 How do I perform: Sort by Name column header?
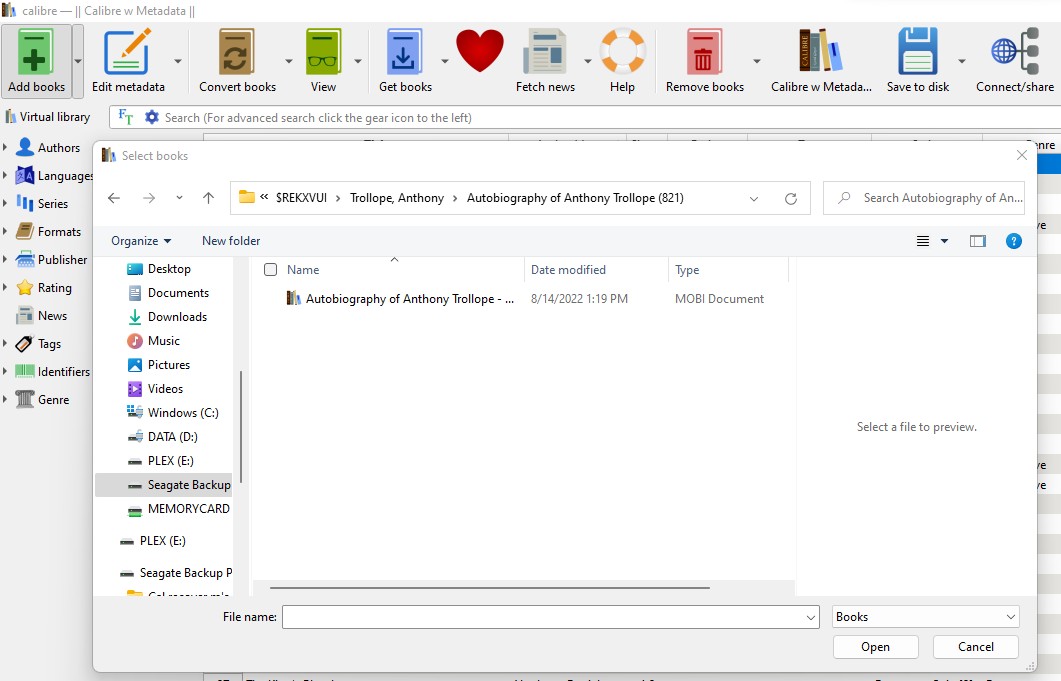pyautogui.click(x=302, y=269)
